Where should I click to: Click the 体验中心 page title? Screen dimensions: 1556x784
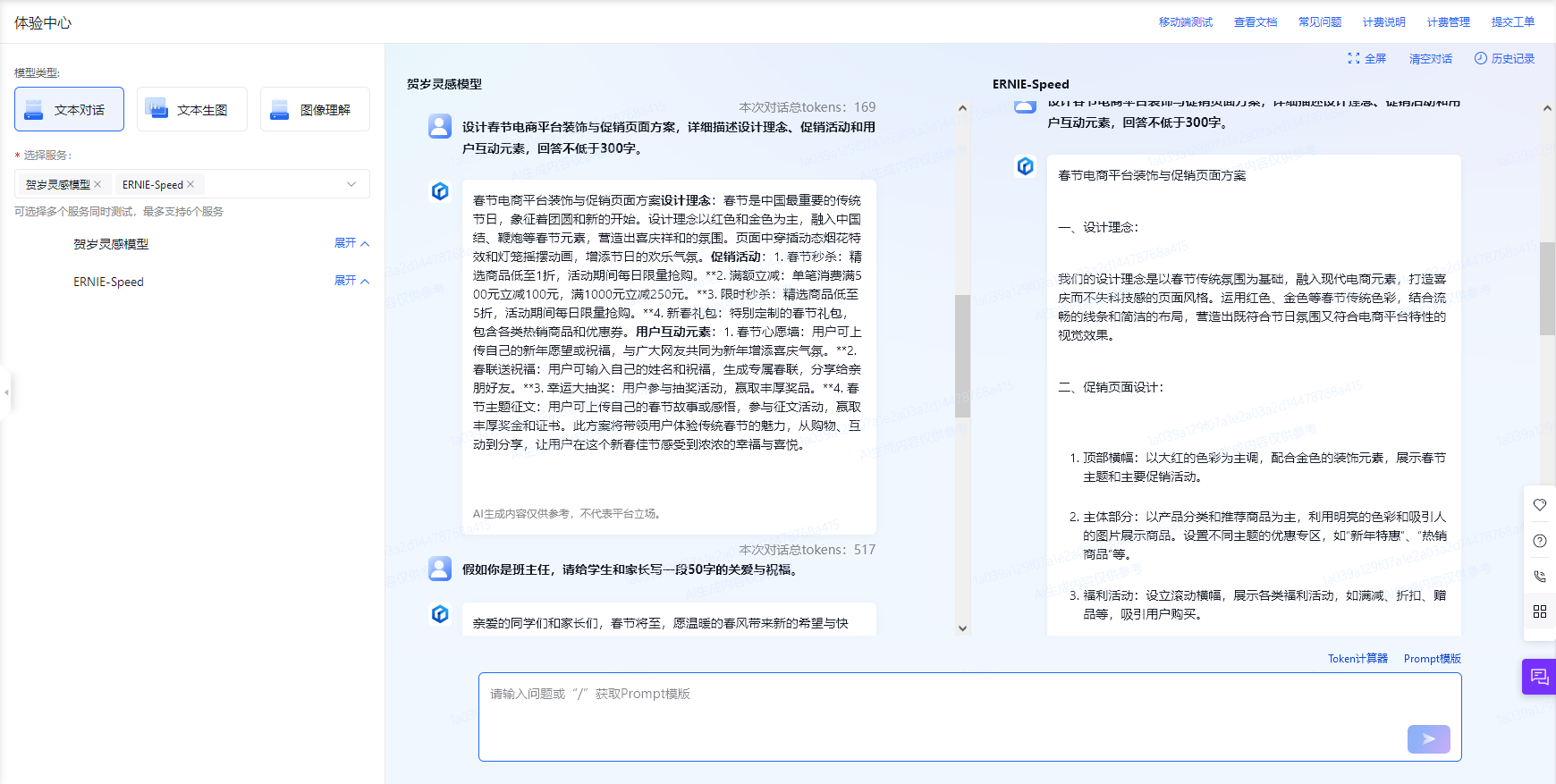tap(43, 23)
